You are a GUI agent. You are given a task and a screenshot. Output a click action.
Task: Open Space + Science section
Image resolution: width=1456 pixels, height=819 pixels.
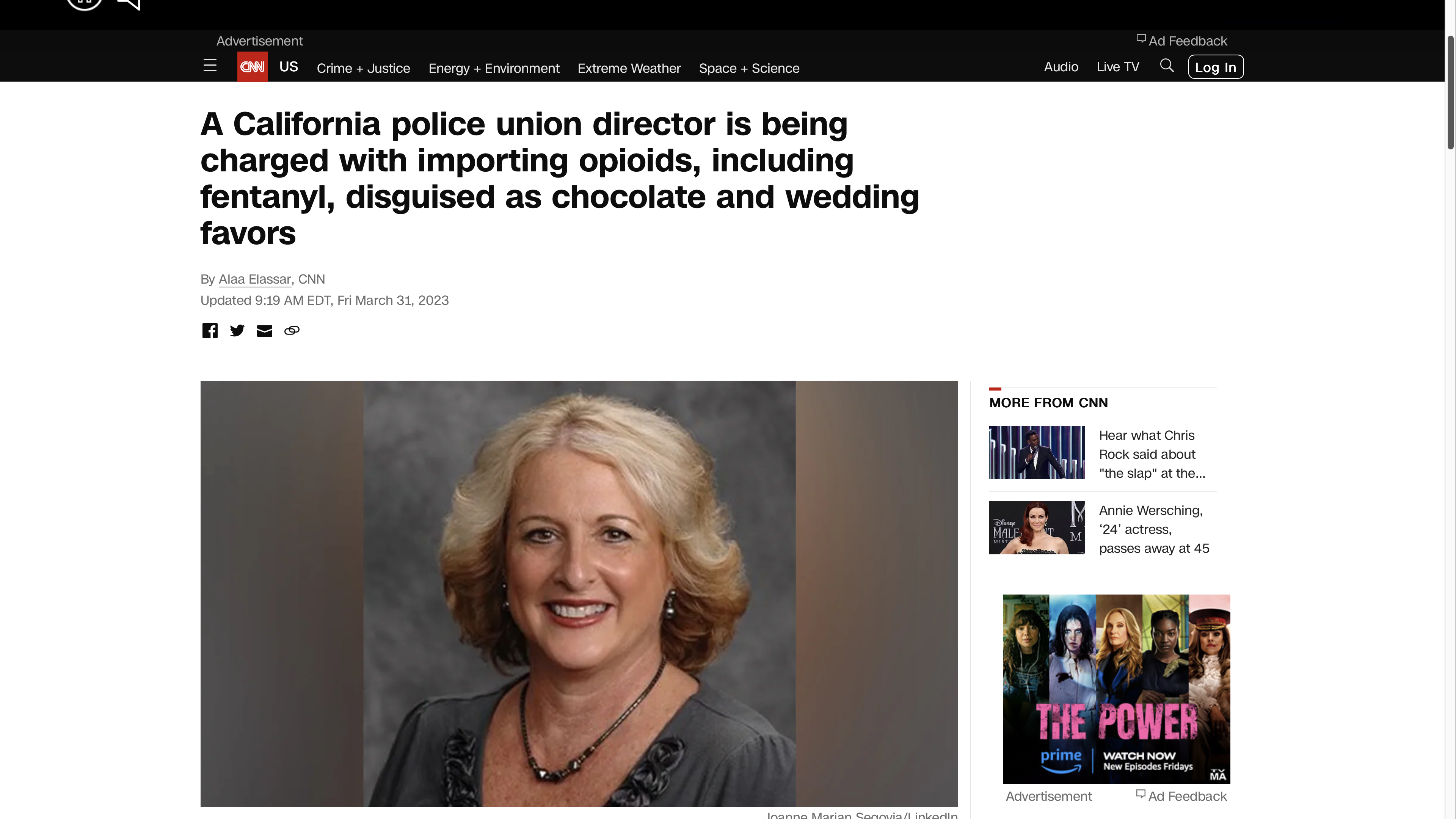(749, 68)
